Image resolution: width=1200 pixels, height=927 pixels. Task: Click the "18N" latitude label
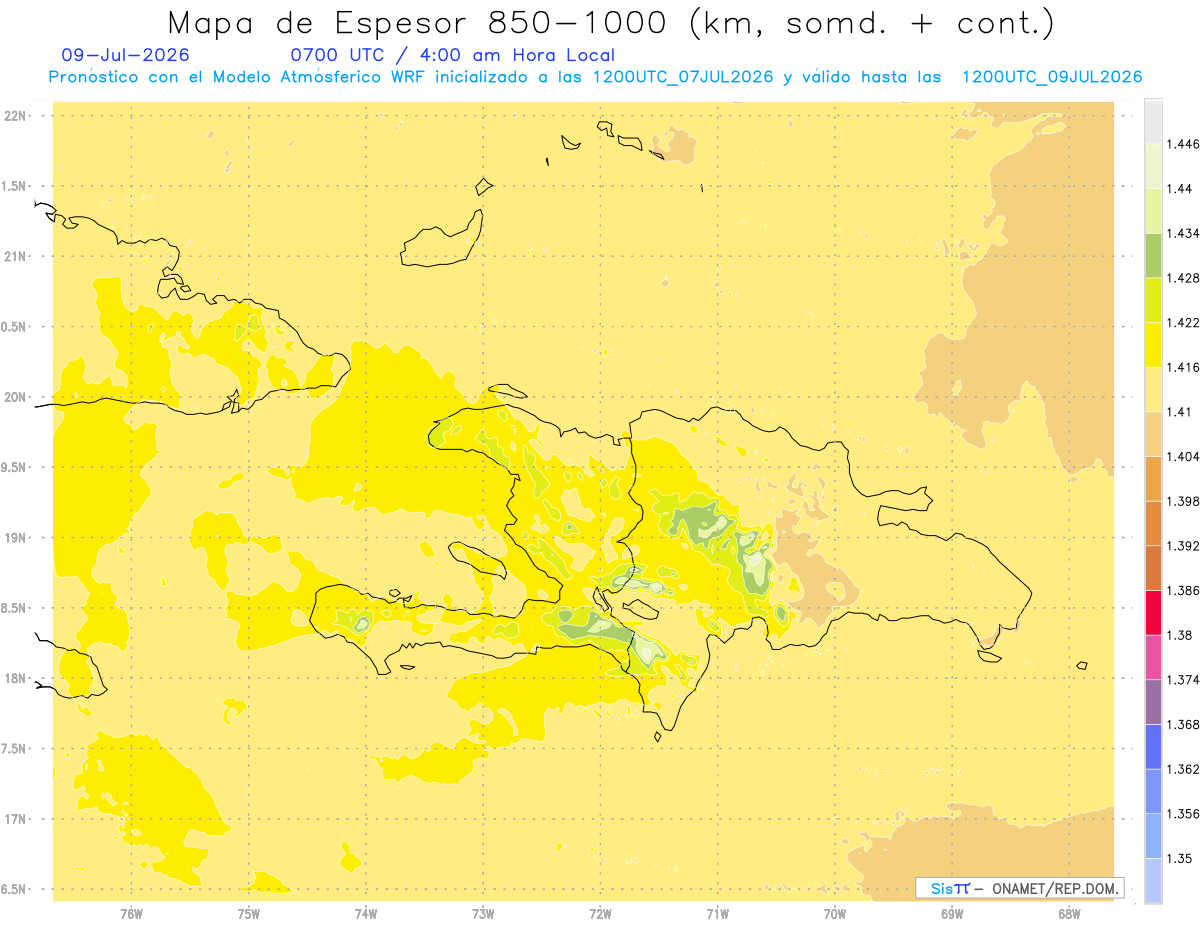[17, 678]
